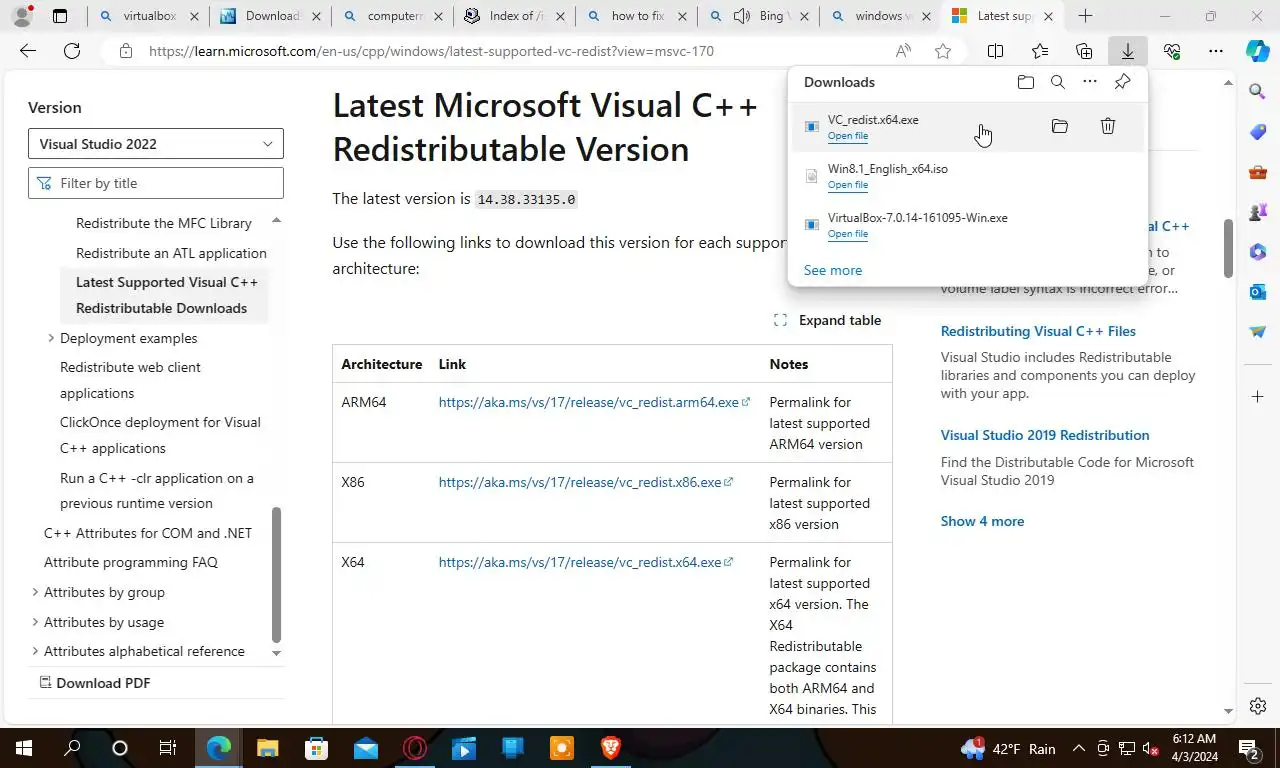Open File Explorer from the taskbar
This screenshot has height=768, width=1280.
tap(267, 748)
